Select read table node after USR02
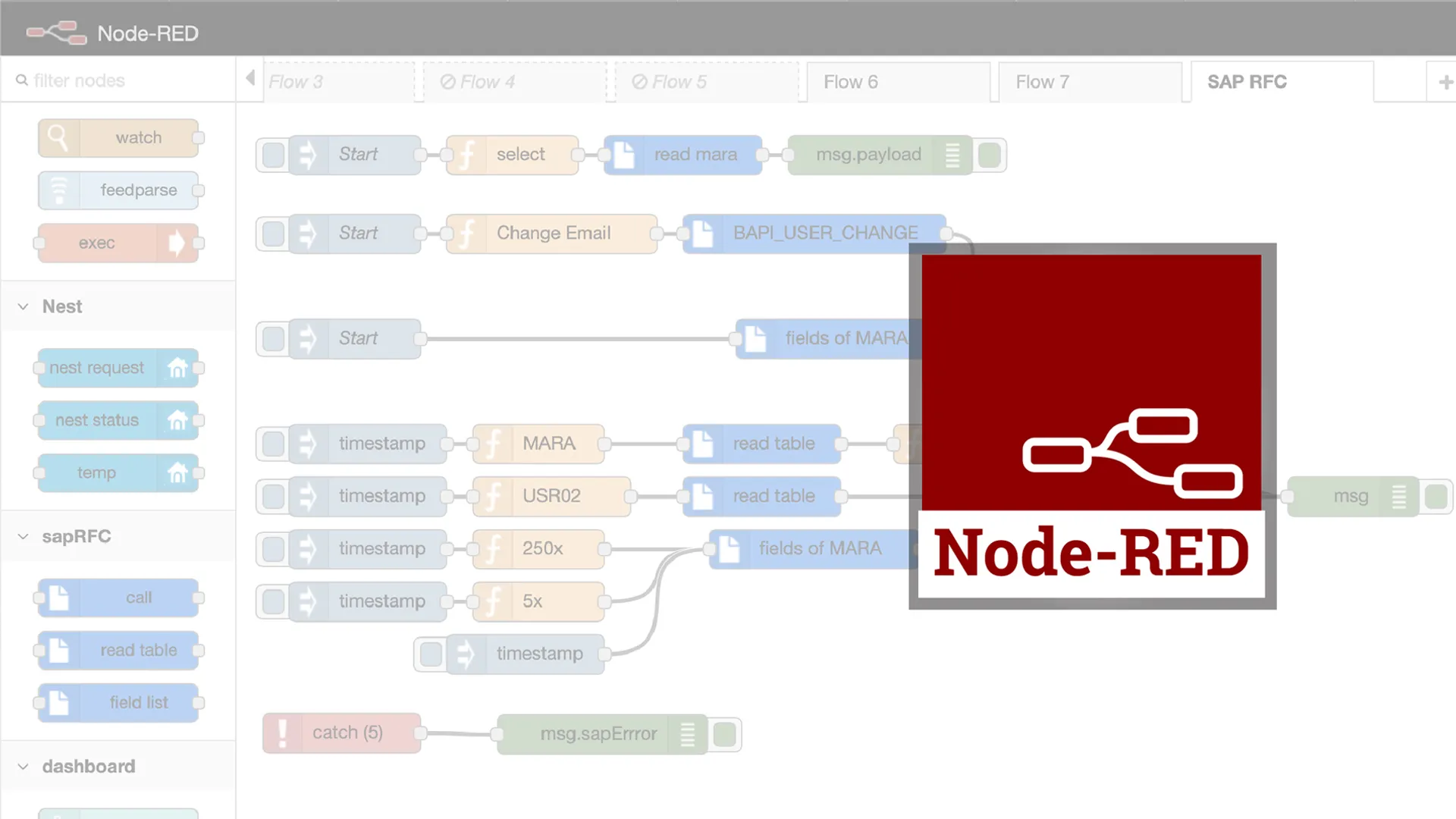This screenshot has width=1456, height=819. [762, 497]
